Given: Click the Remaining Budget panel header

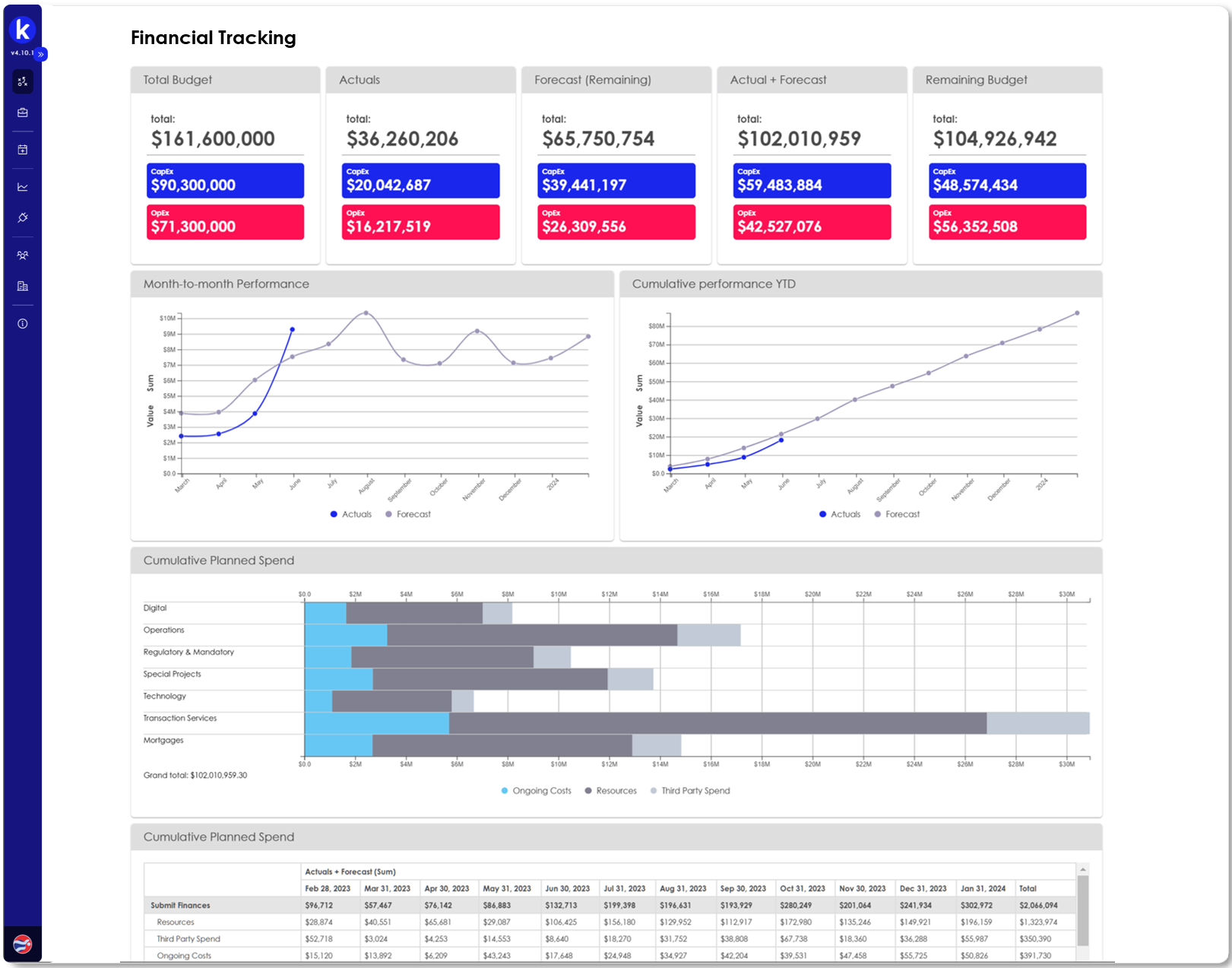Looking at the screenshot, I should point(1007,80).
